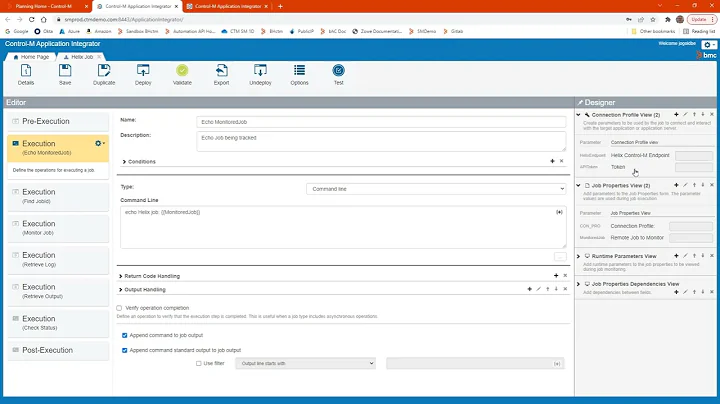The height and width of the screenshot is (404, 720).
Task: Insert parameter into Command Line field
Action: pyautogui.click(x=559, y=212)
